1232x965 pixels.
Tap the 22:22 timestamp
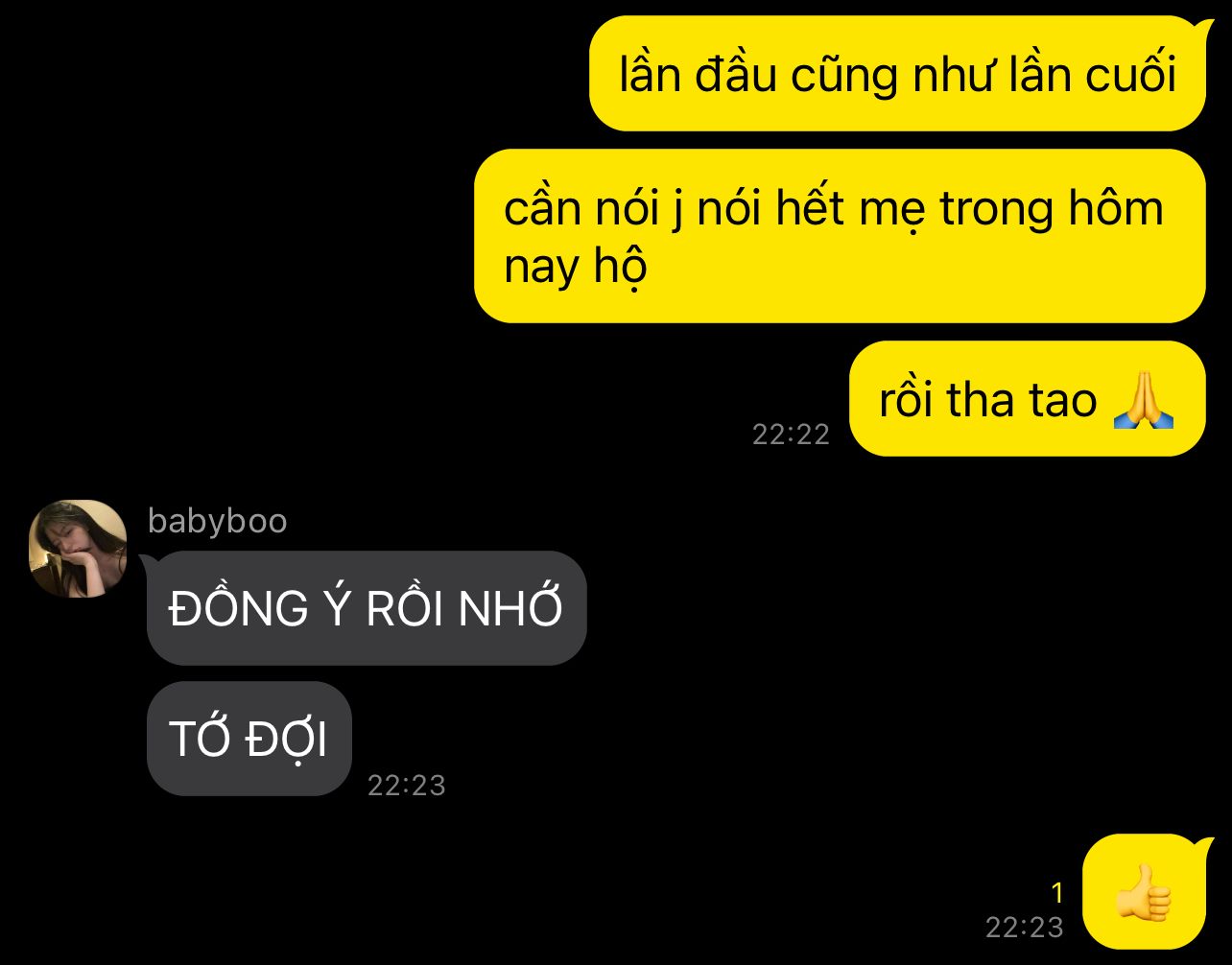[791, 435]
